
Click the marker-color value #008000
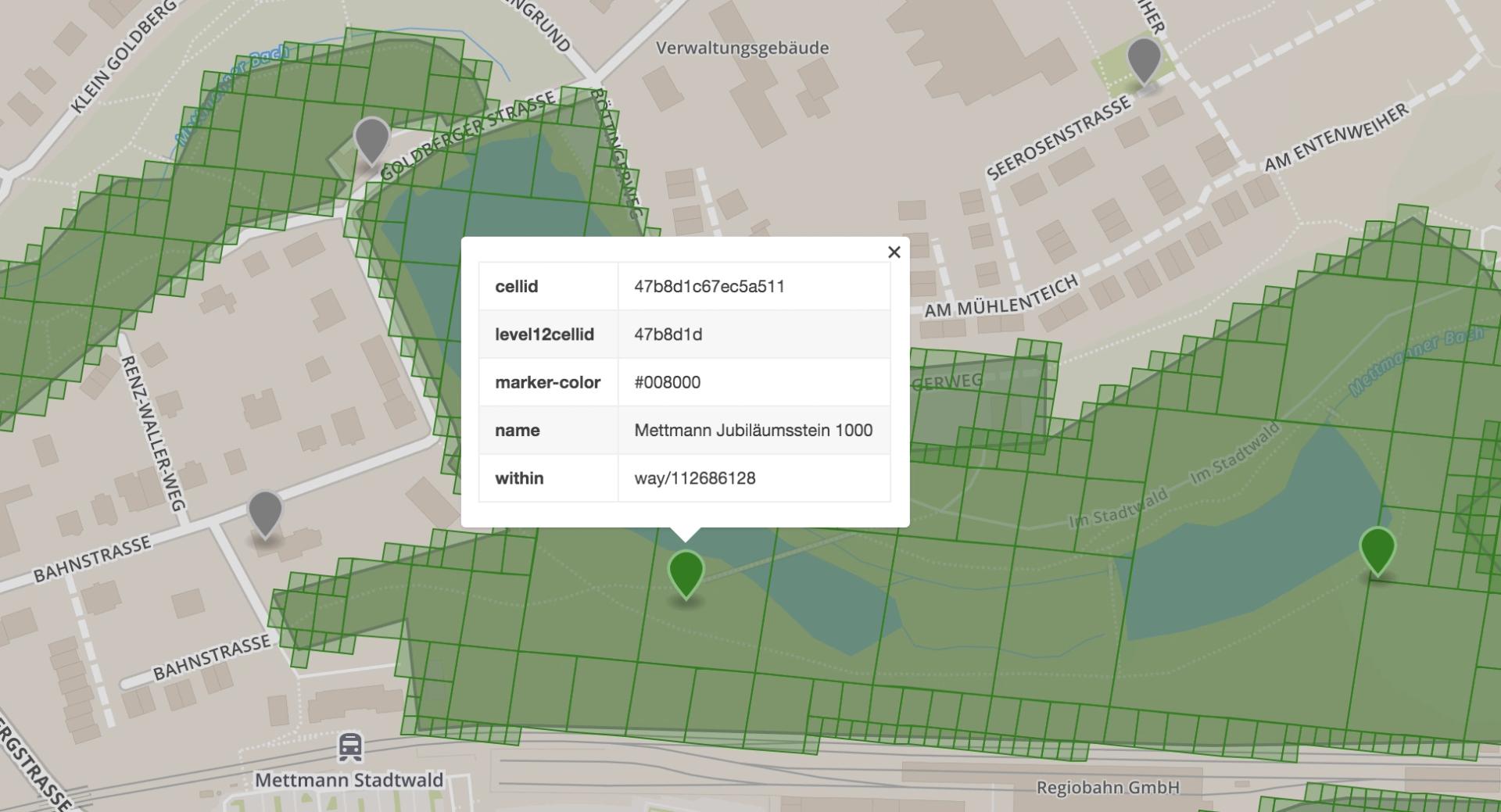(x=667, y=382)
